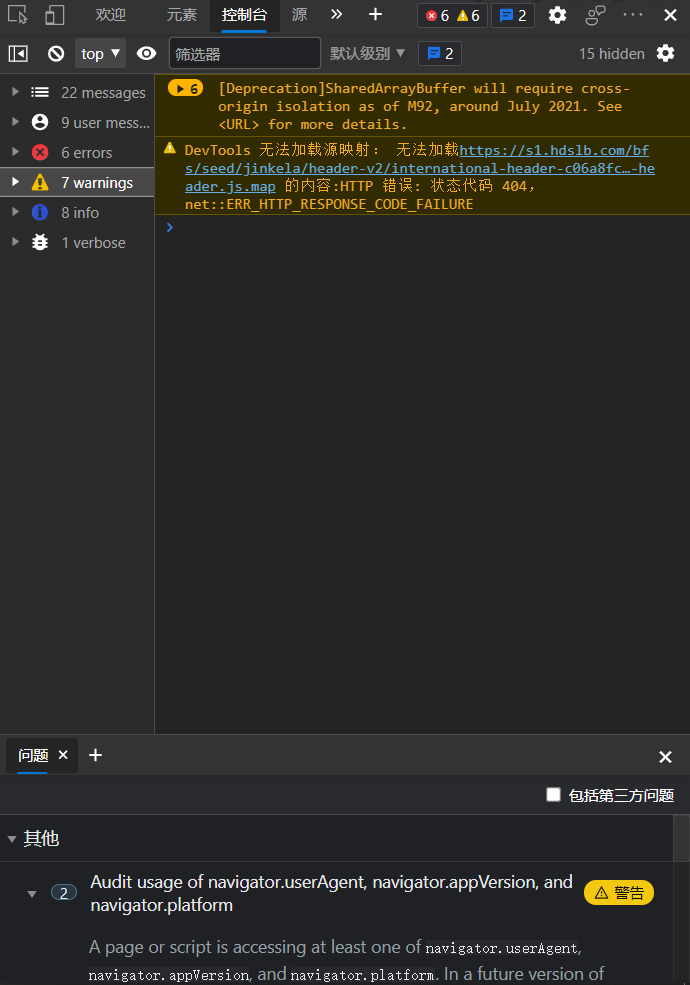Image resolution: width=690 pixels, height=985 pixels.
Task: Click net::ERR_HTTP_RESPONSE_CODE_FAILURE text
Action: pos(329,204)
